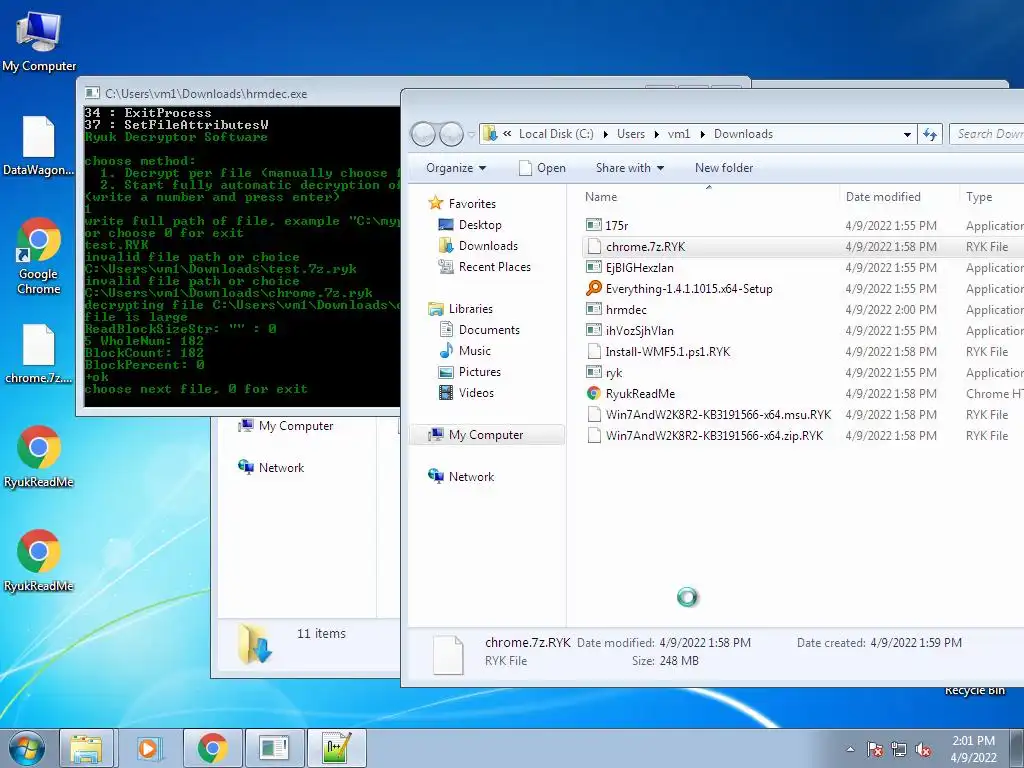This screenshot has height=768, width=1024.
Task: Click Local Disk (C:) in the address bar
Action: click(556, 134)
